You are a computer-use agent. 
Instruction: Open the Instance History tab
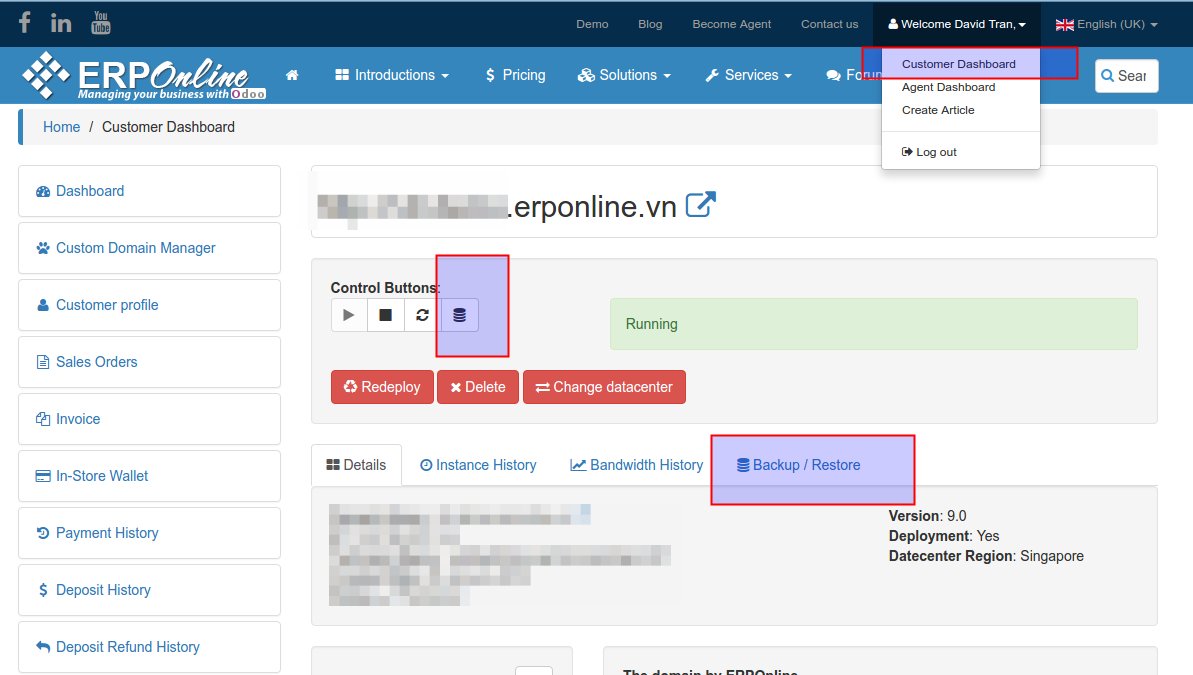click(x=478, y=465)
